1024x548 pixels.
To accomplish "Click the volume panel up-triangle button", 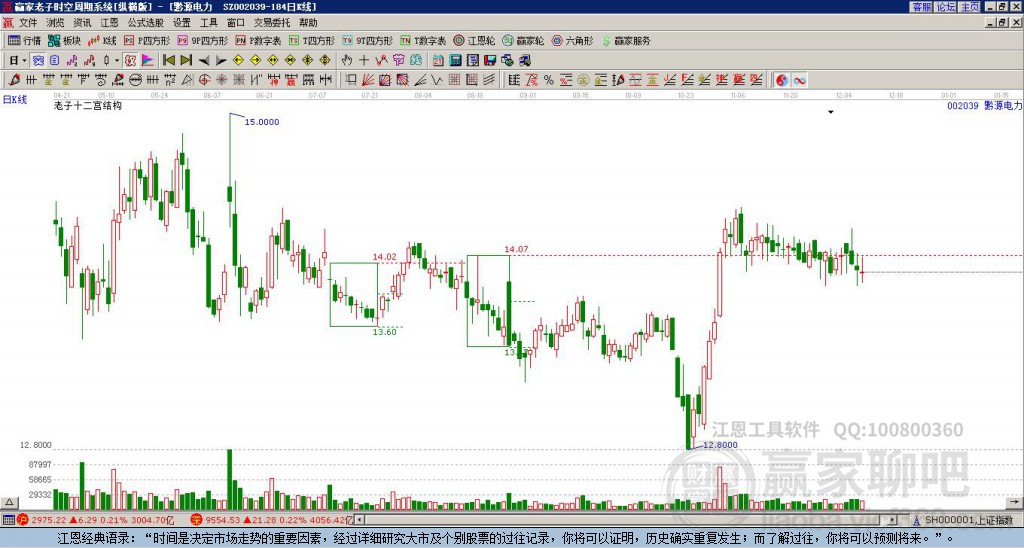I will pyautogui.click(x=9, y=502).
